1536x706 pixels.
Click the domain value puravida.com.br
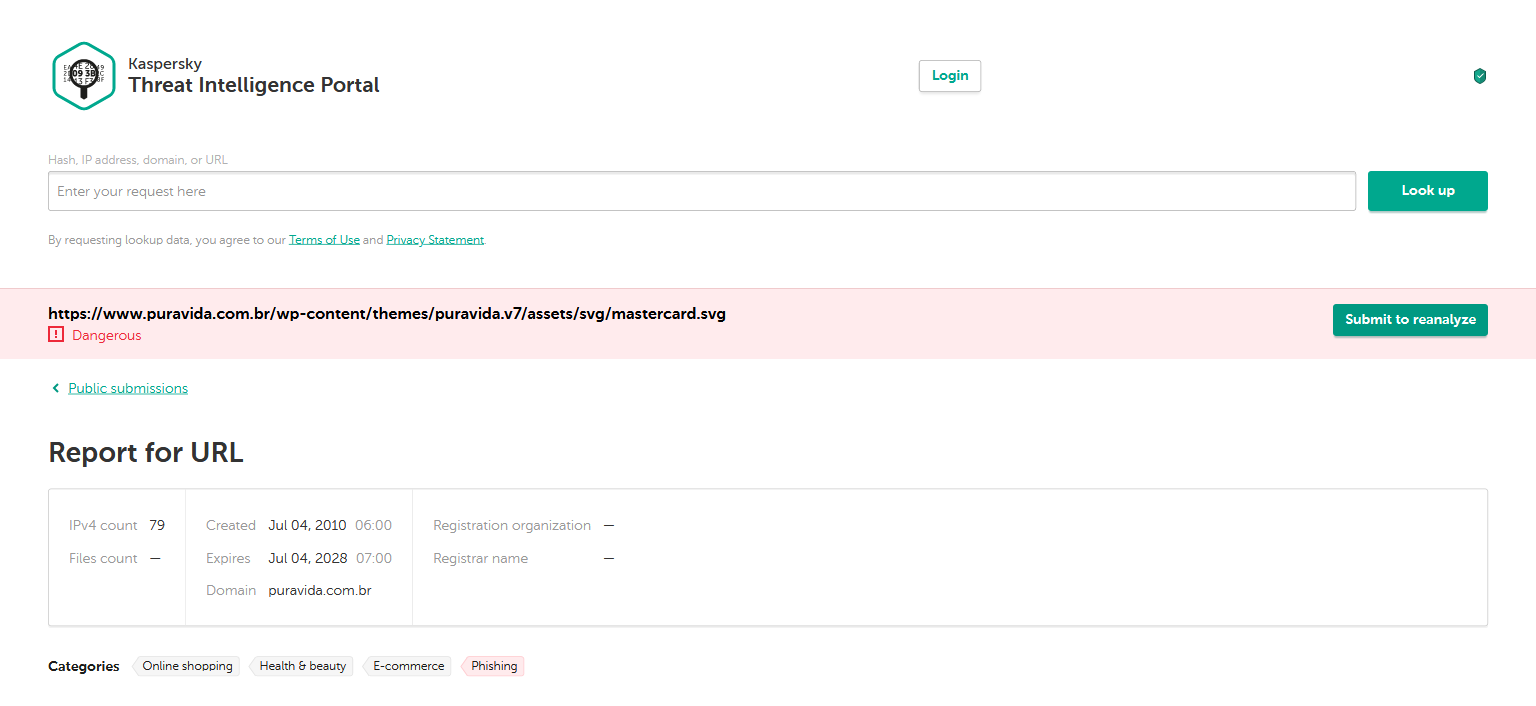(x=320, y=591)
